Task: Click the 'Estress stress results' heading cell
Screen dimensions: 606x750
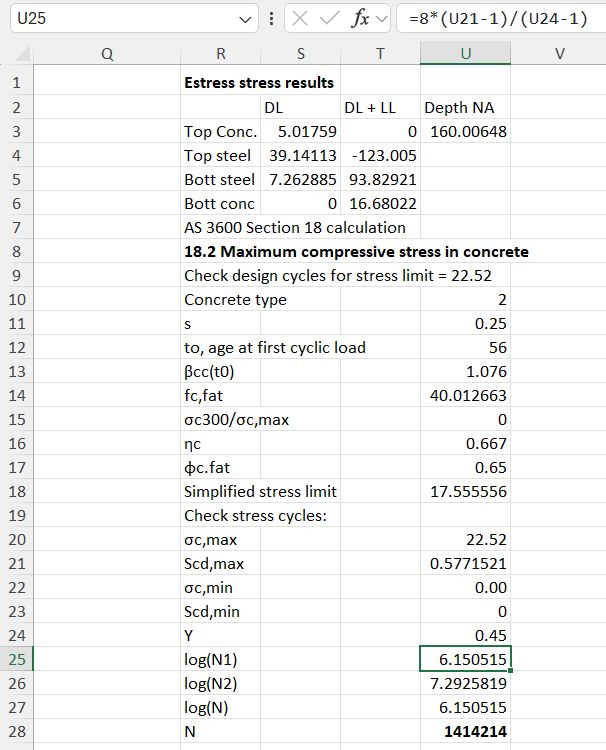Action: 259,83
